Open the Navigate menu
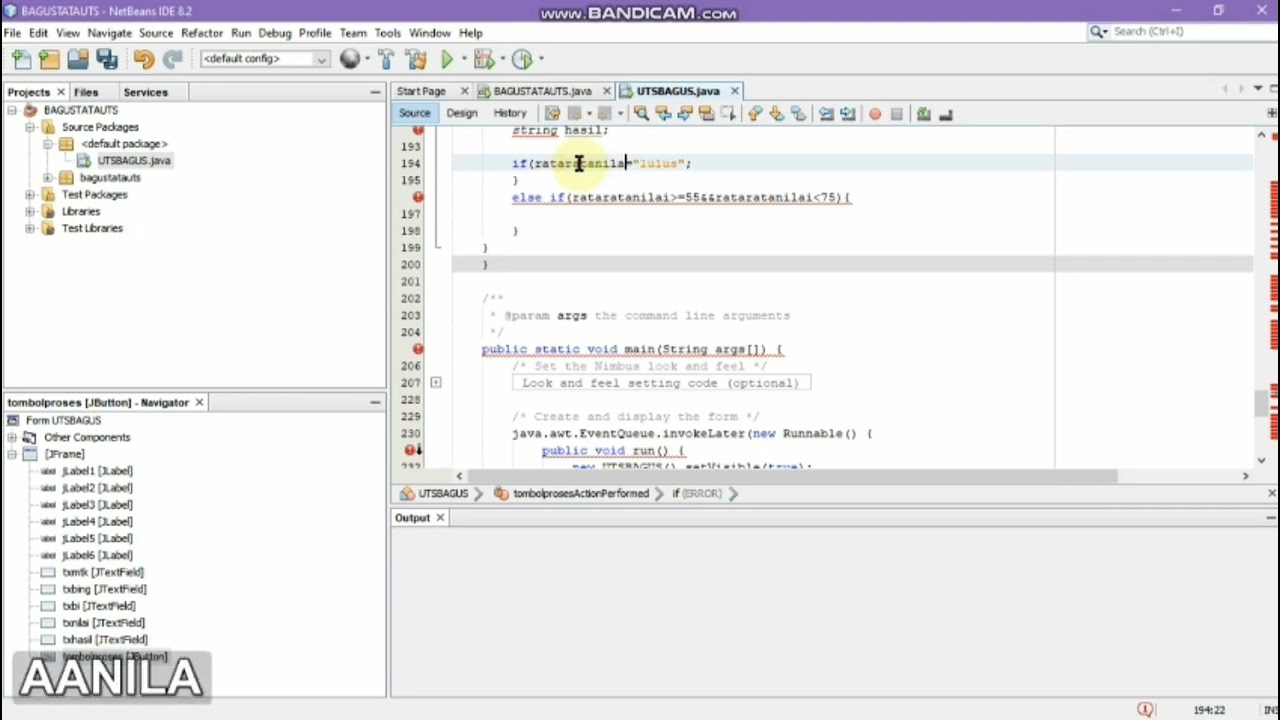This screenshot has height=720, width=1280. tap(109, 33)
